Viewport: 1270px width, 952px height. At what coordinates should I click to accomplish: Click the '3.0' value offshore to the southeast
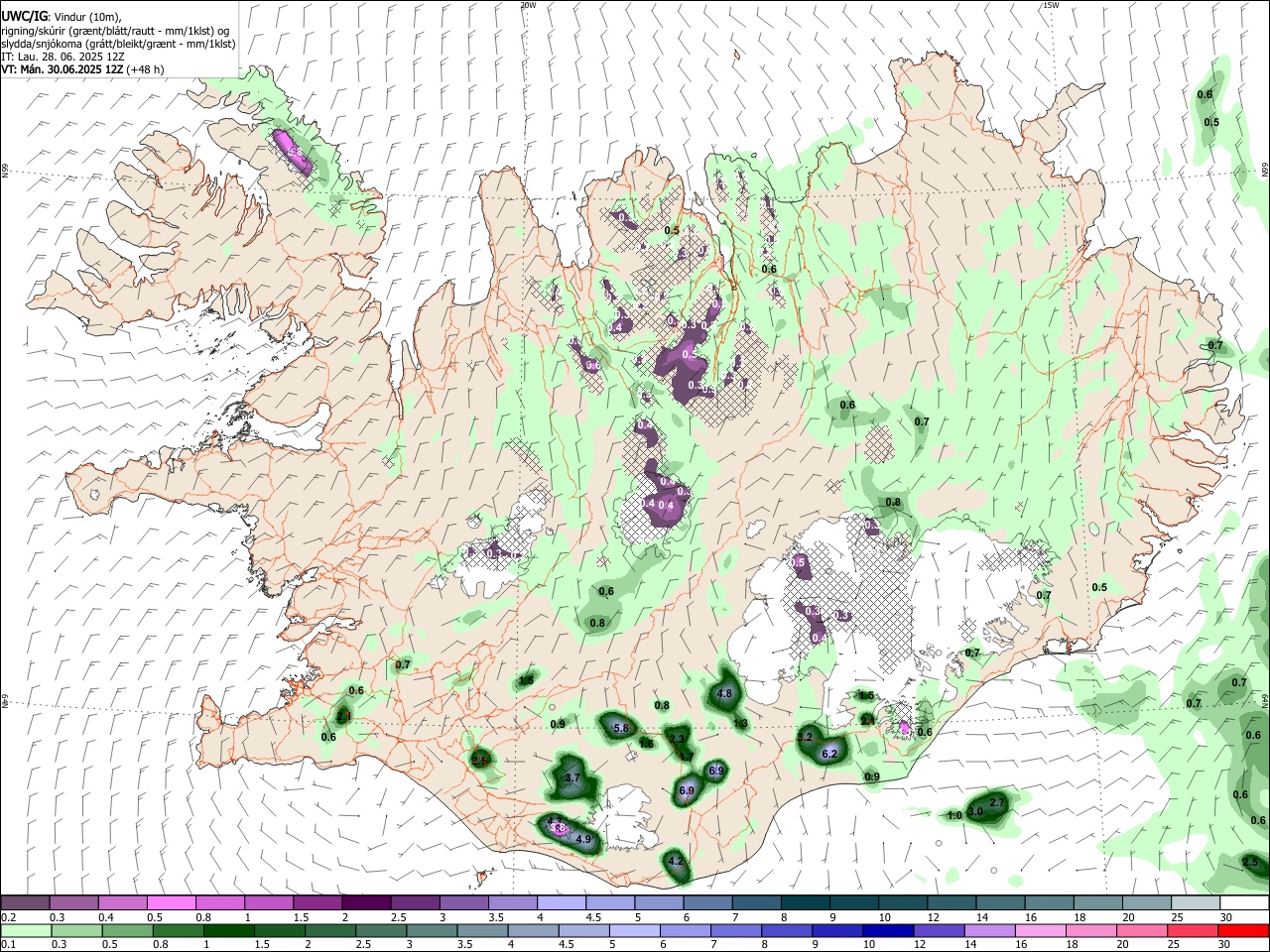(x=975, y=811)
